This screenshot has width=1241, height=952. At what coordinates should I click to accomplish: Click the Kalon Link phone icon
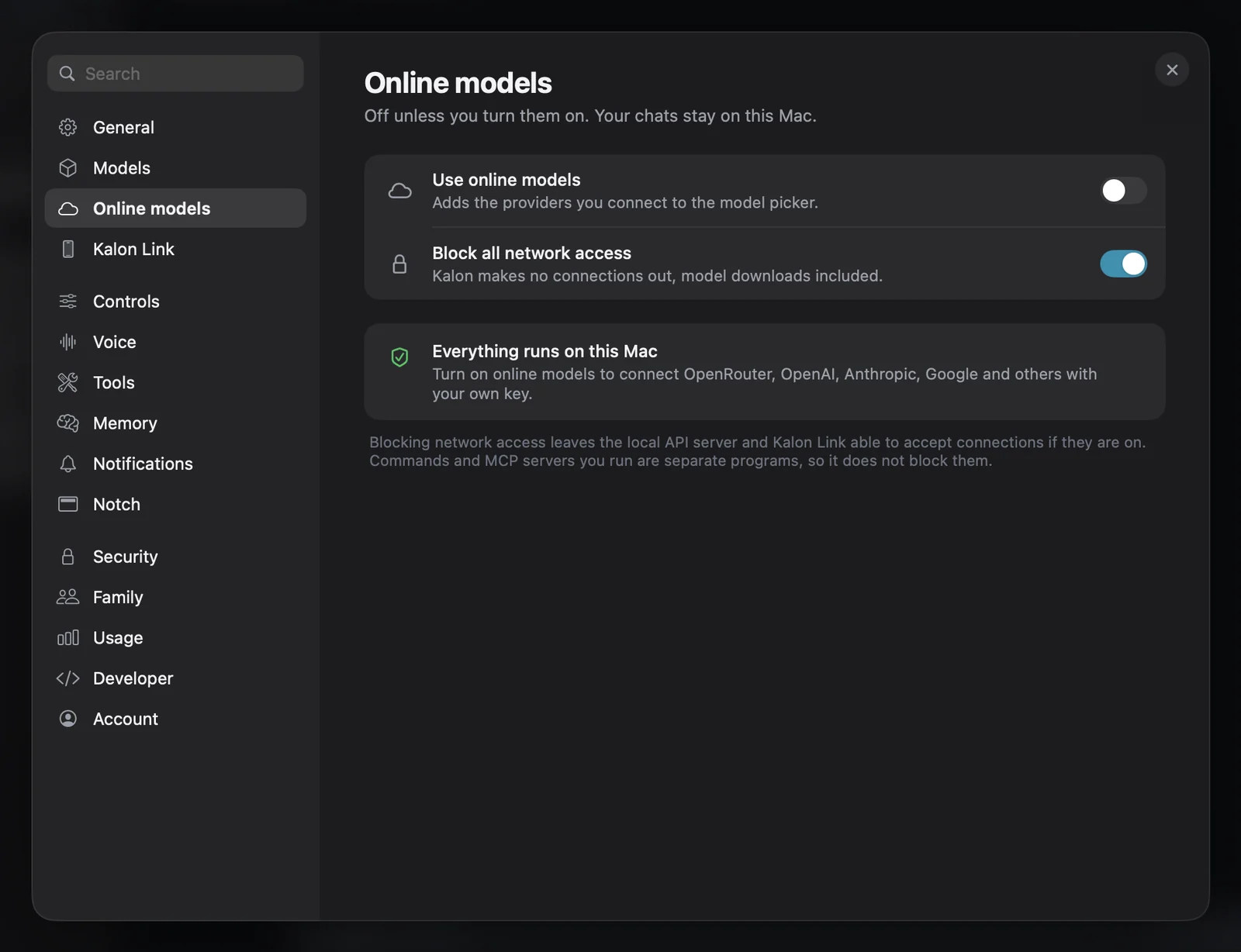[68, 249]
